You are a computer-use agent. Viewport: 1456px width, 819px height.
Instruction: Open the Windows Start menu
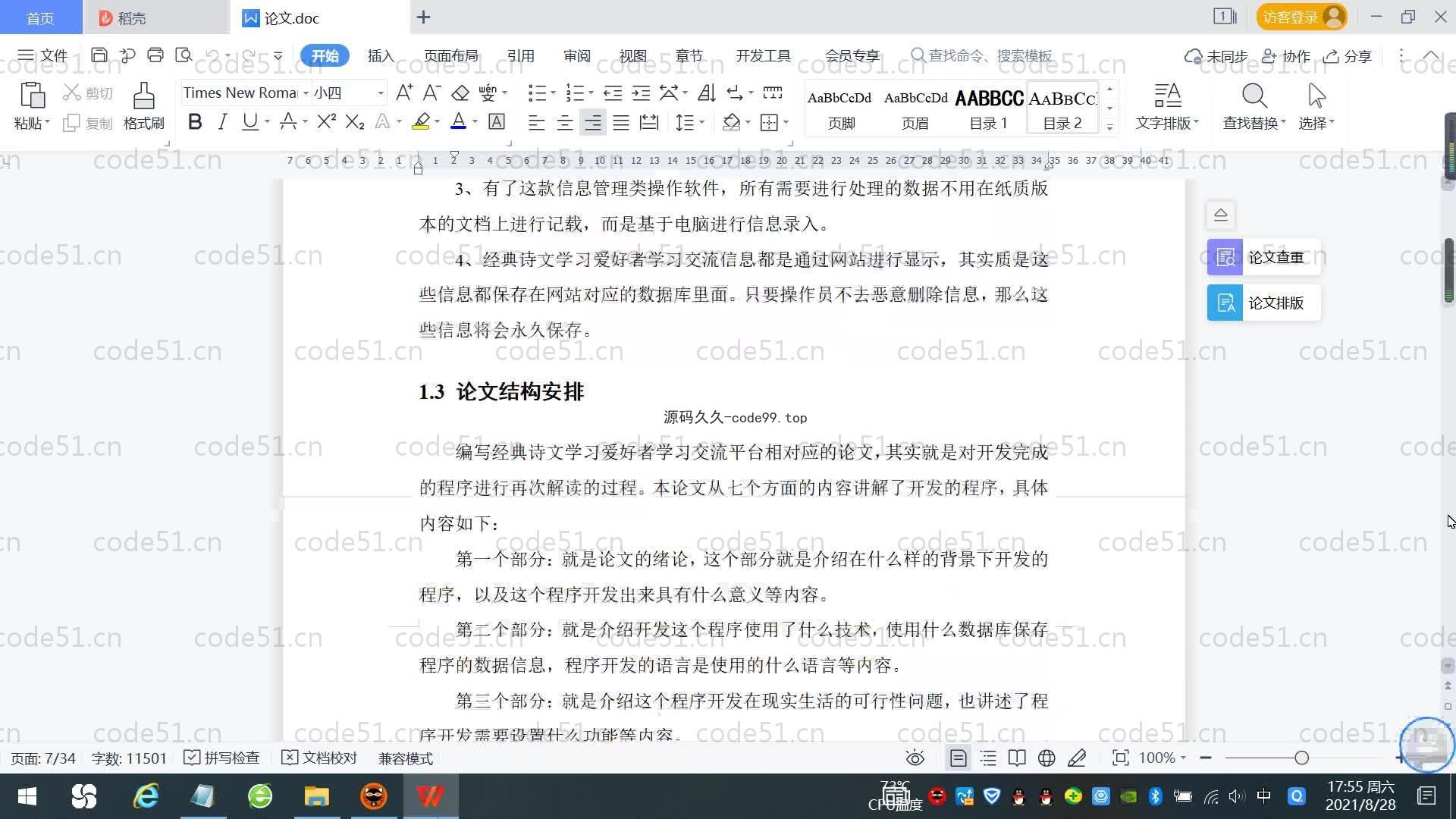(27, 796)
